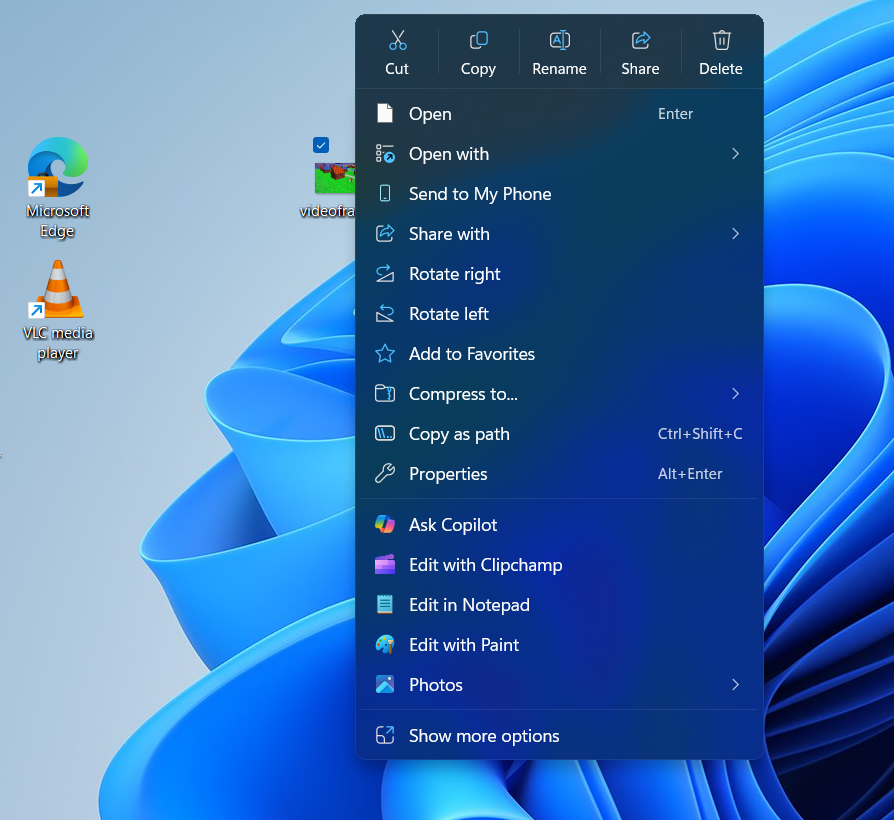
Task: Uncheck the selection checkbox on the video file
Action: pyautogui.click(x=320, y=144)
